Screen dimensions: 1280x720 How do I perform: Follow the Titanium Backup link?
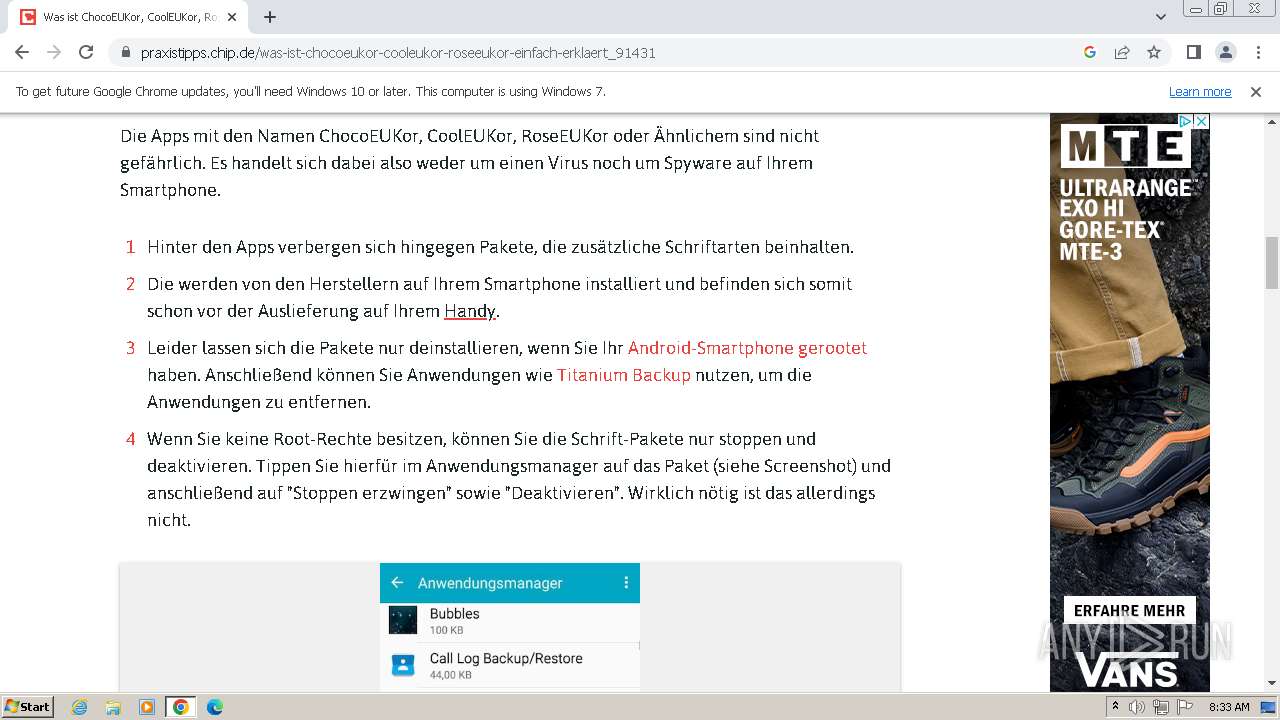[624, 375]
